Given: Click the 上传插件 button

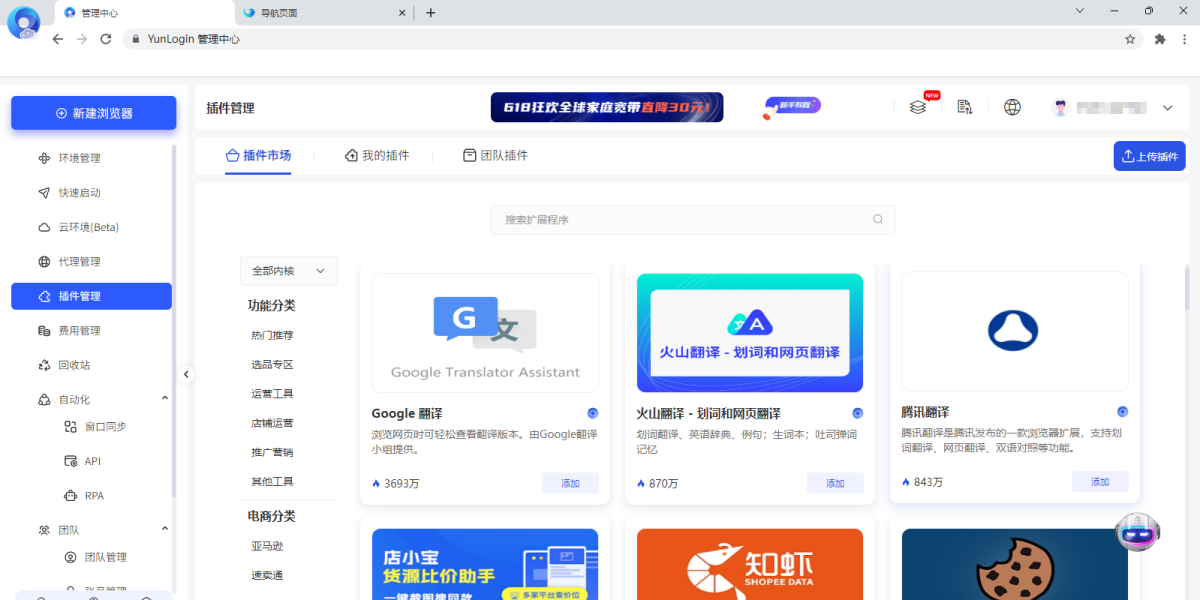Looking at the screenshot, I should point(1149,156).
